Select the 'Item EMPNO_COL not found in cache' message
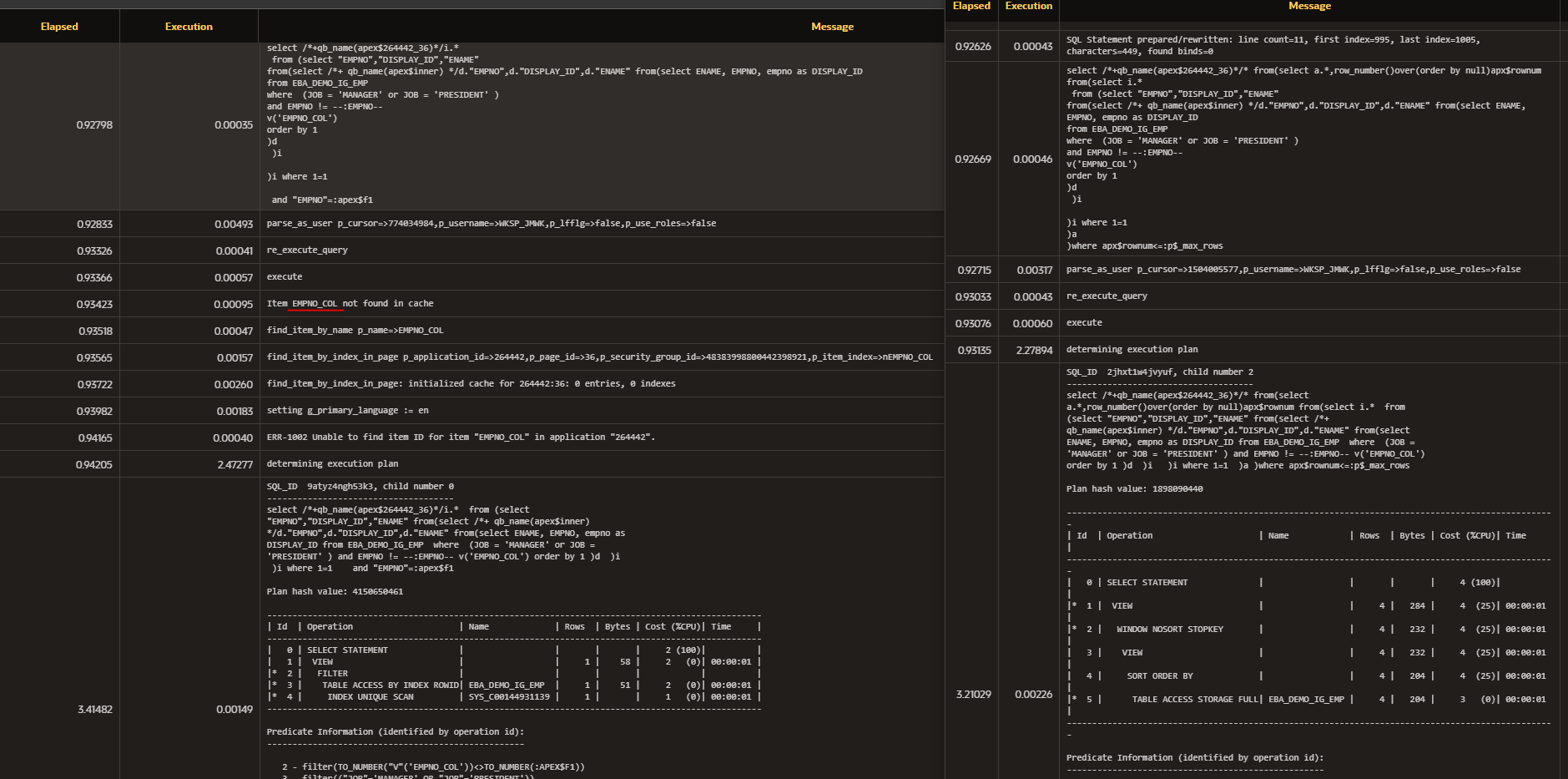 (350, 304)
